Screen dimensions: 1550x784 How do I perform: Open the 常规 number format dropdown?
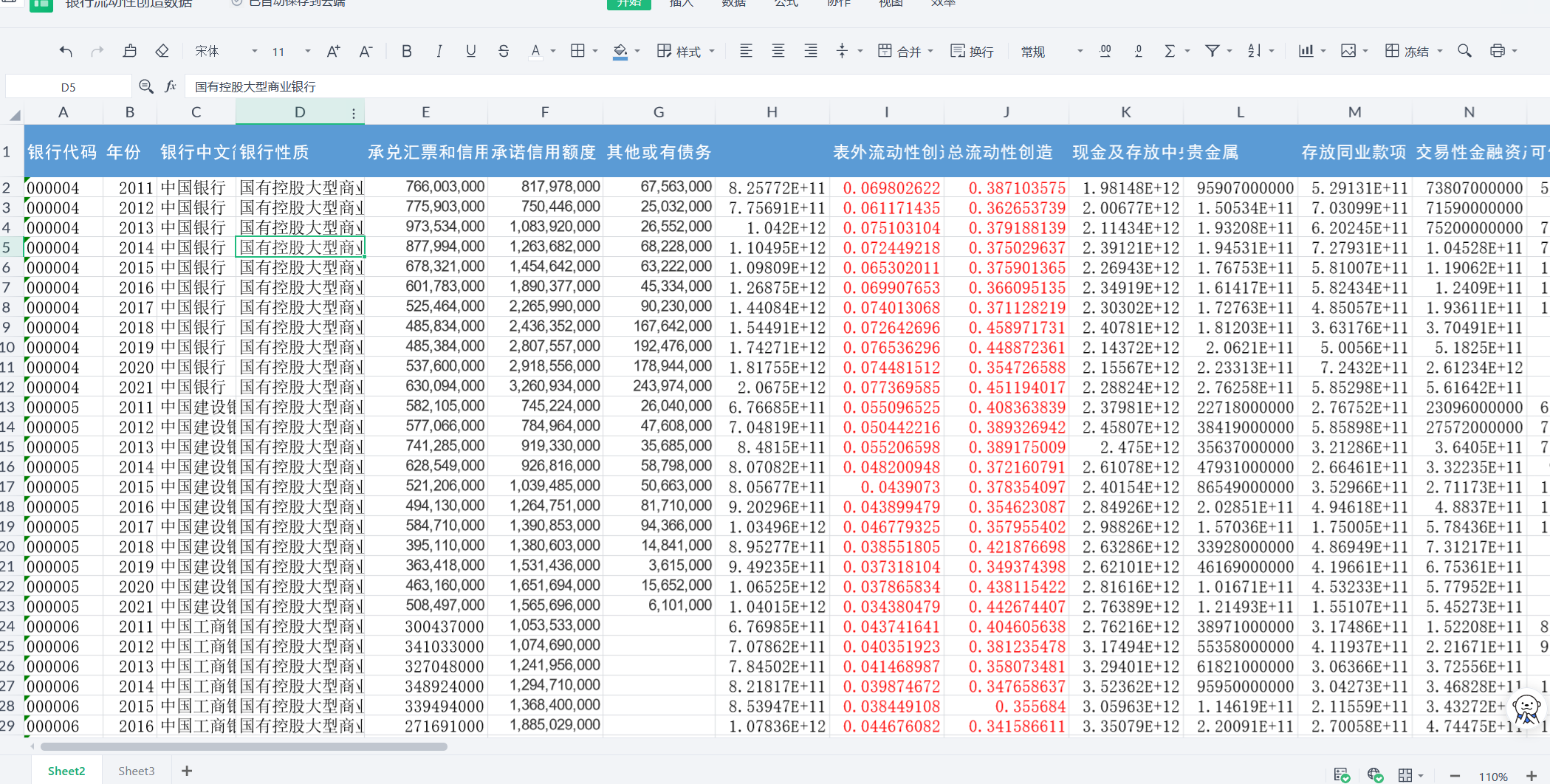coord(1052,51)
